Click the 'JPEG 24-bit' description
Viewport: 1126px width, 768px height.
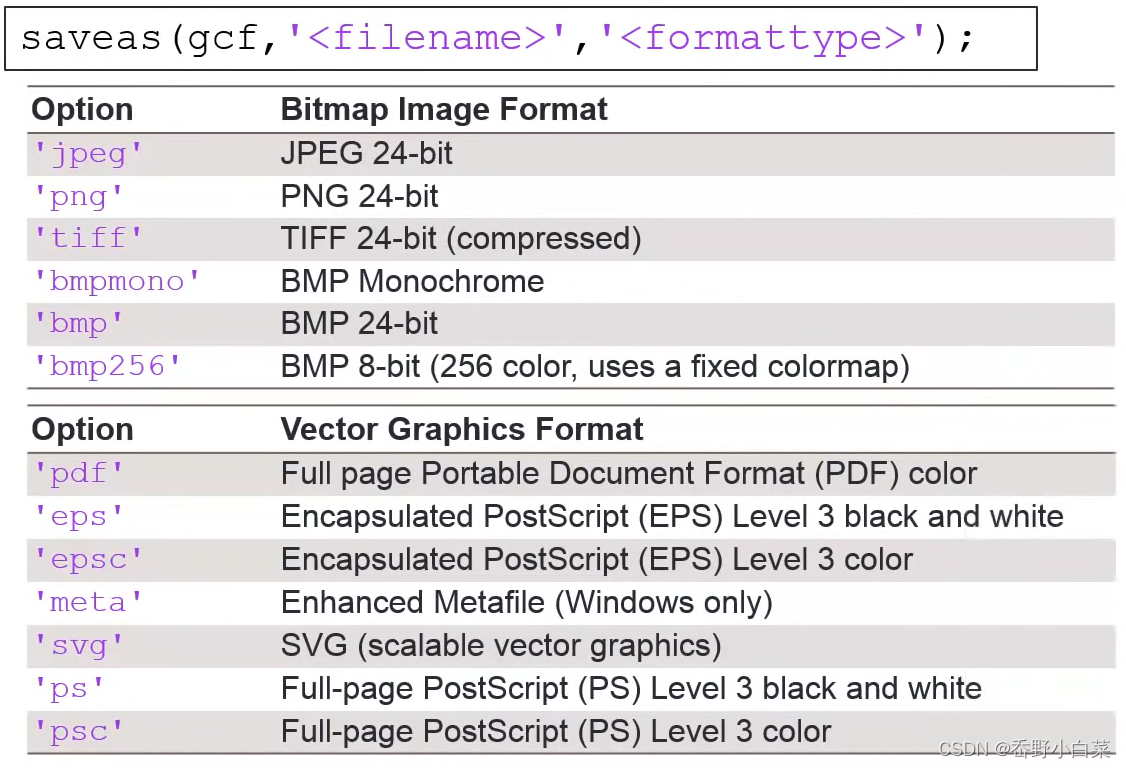click(366, 153)
